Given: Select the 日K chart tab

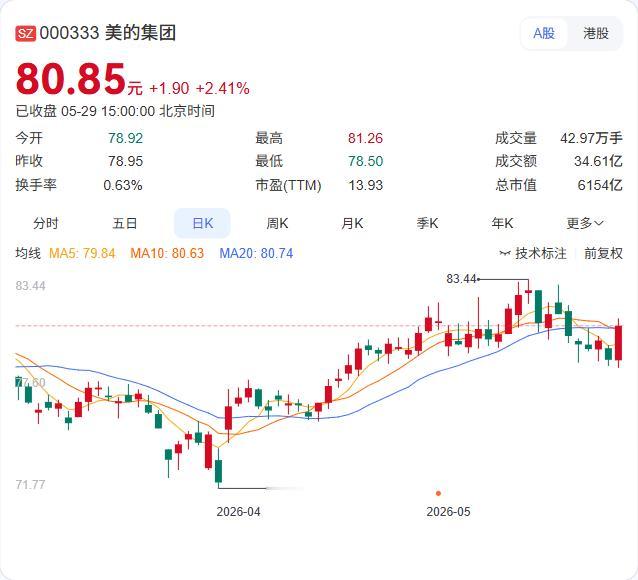Looking at the screenshot, I should click(202, 223).
